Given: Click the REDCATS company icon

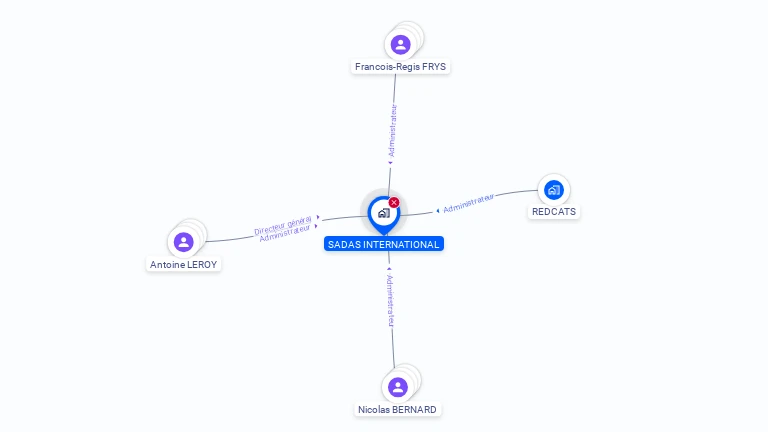Looking at the screenshot, I should (x=554, y=190).
